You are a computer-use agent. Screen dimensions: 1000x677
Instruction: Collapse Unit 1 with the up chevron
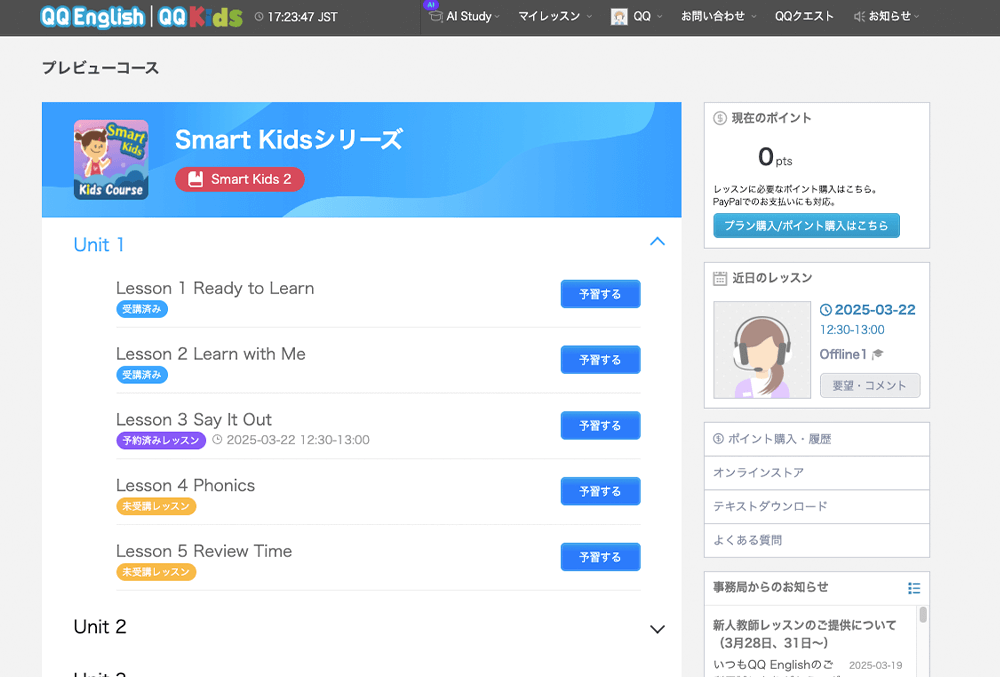coord(657,242)
